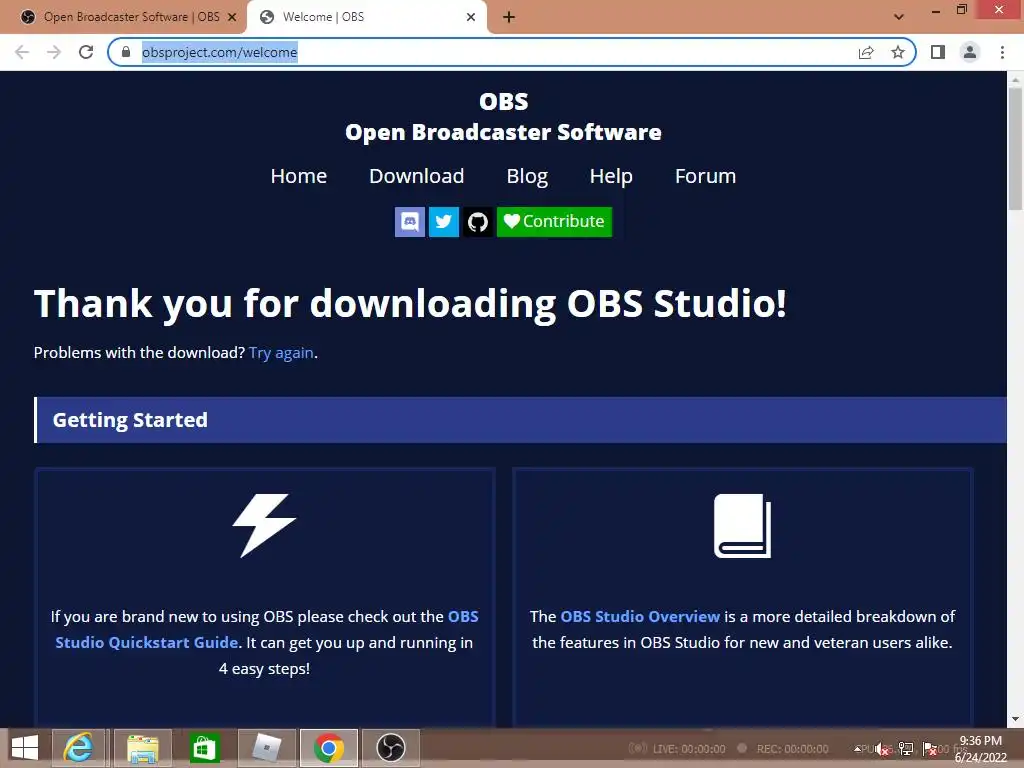
Task: Open the Blog nav link
Action: click(x=527, y=176)
